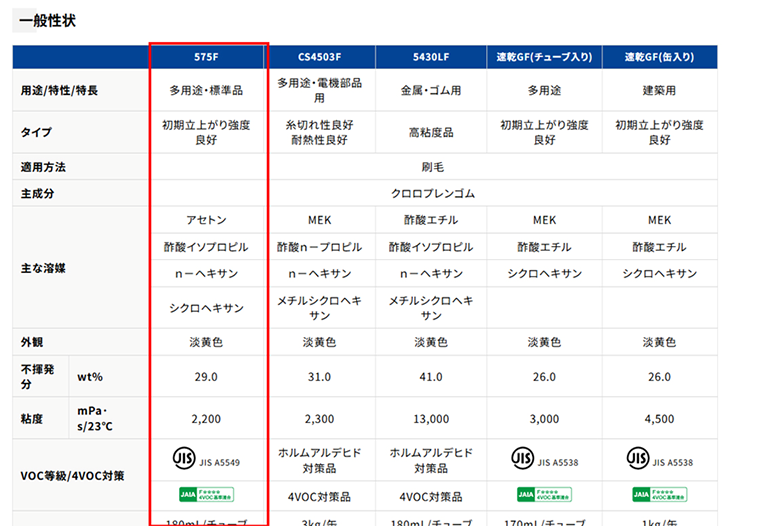Click the 41.0 wt% nonvolatile value
The image size is (760, 526).
pos(431,377)
